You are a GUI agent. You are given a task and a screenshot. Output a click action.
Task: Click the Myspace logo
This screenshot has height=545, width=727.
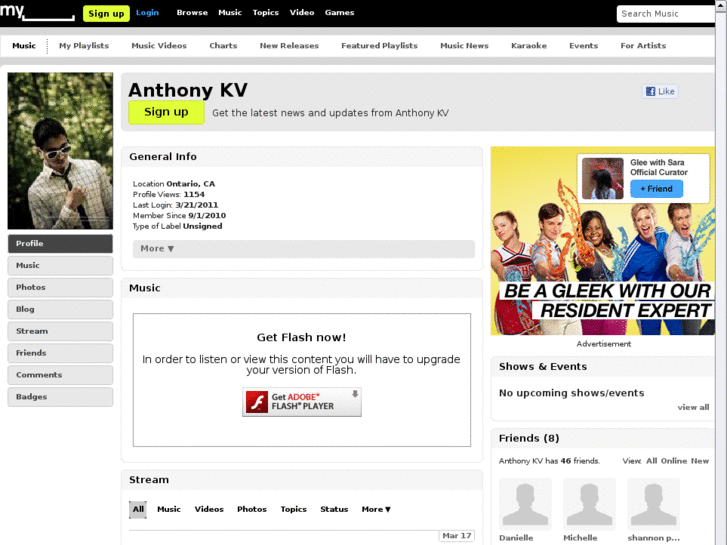tap(37, 12)
